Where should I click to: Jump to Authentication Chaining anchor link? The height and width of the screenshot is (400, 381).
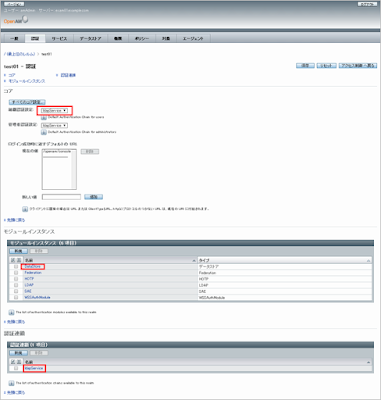point(68,75)
